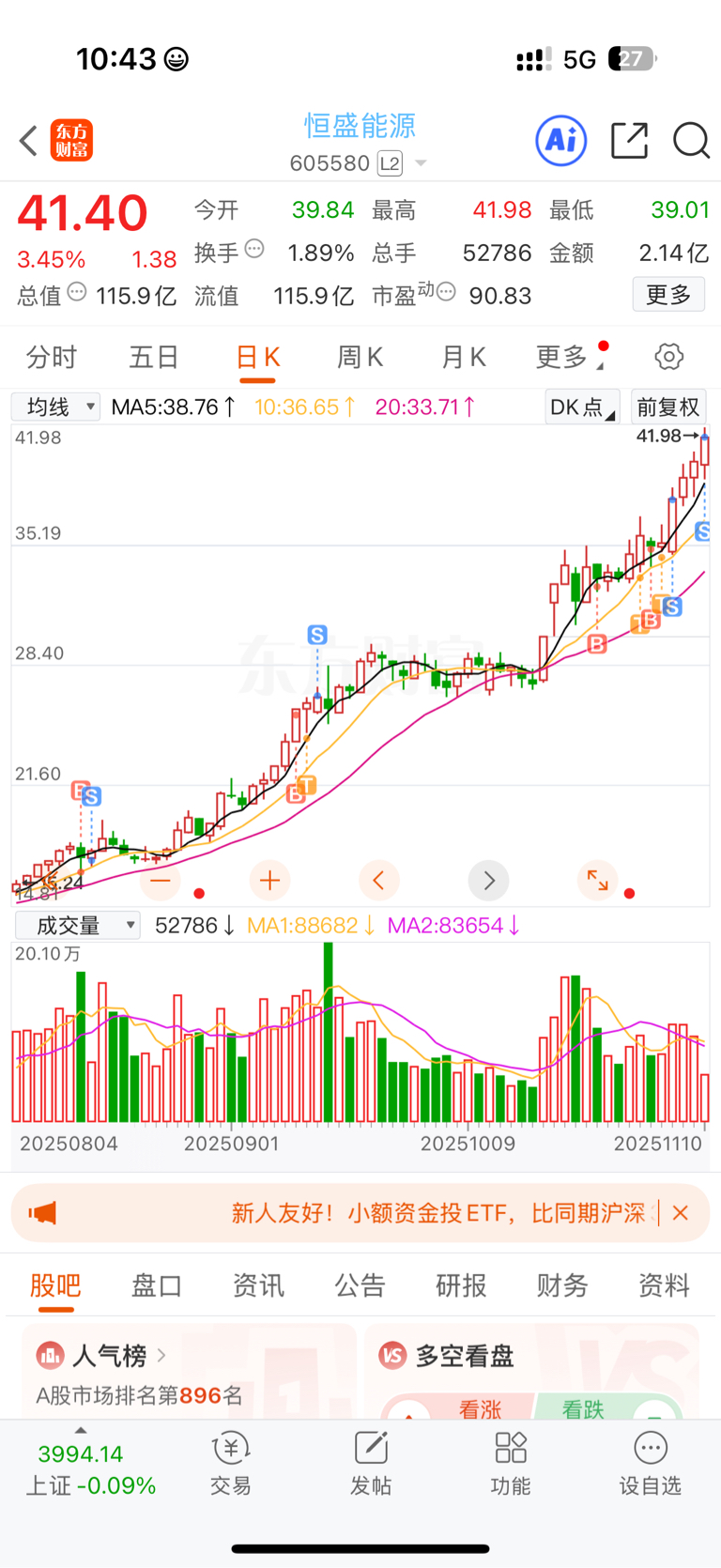This screenshot has height=1568, width=721.
Task: Zoom in chart with plus button
Action: [x=270, y=880]
